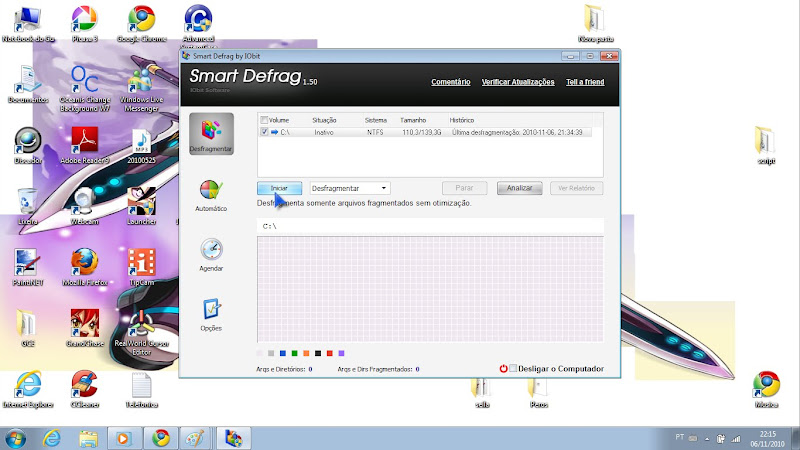Select the script folder on desktop
800x450 pixels.
766,145
